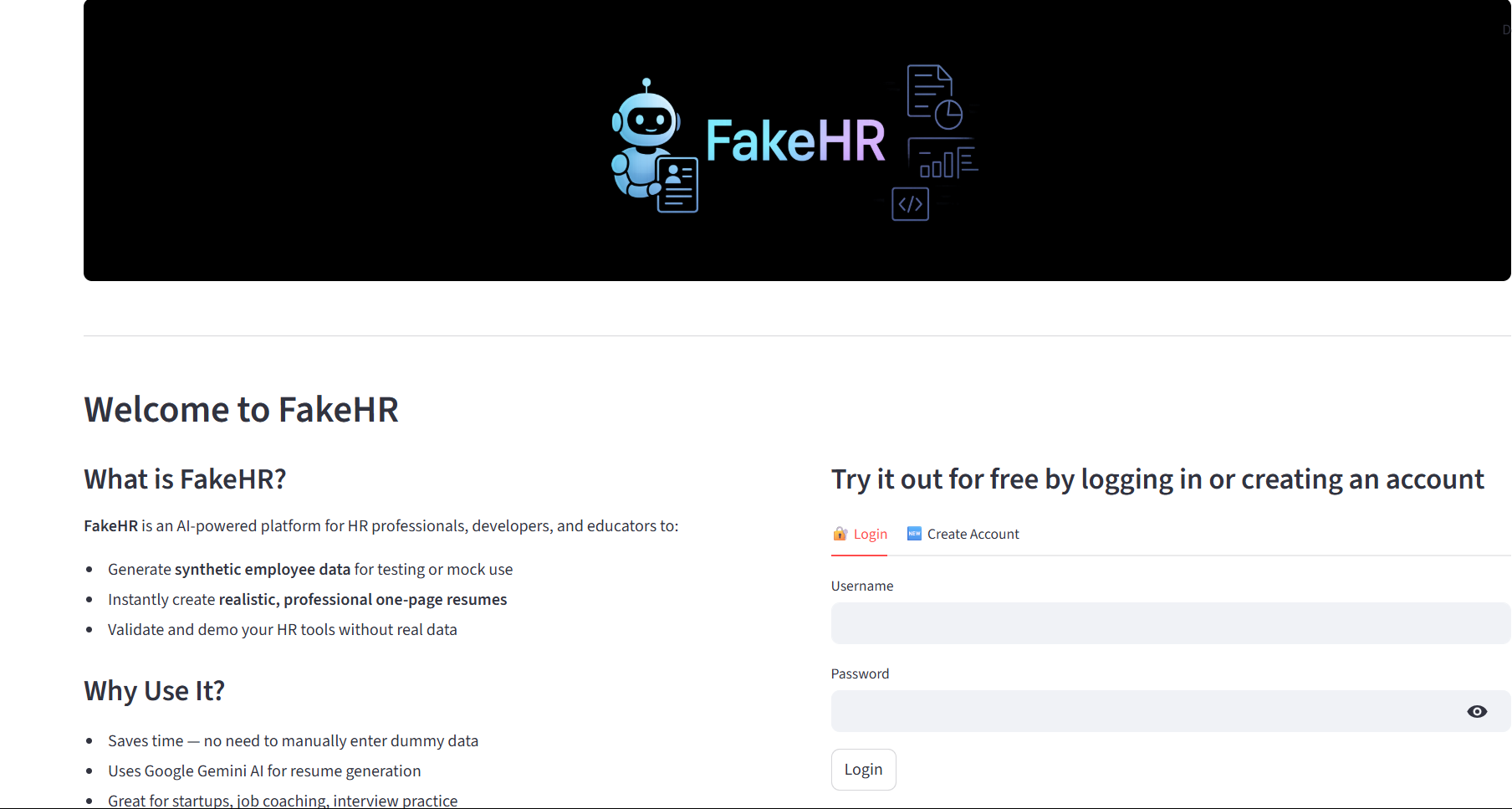This screenshot has width=1512, height=809.
Task: Click the 'synthetic employee data' bullet
Action: [x=310, y=570]
